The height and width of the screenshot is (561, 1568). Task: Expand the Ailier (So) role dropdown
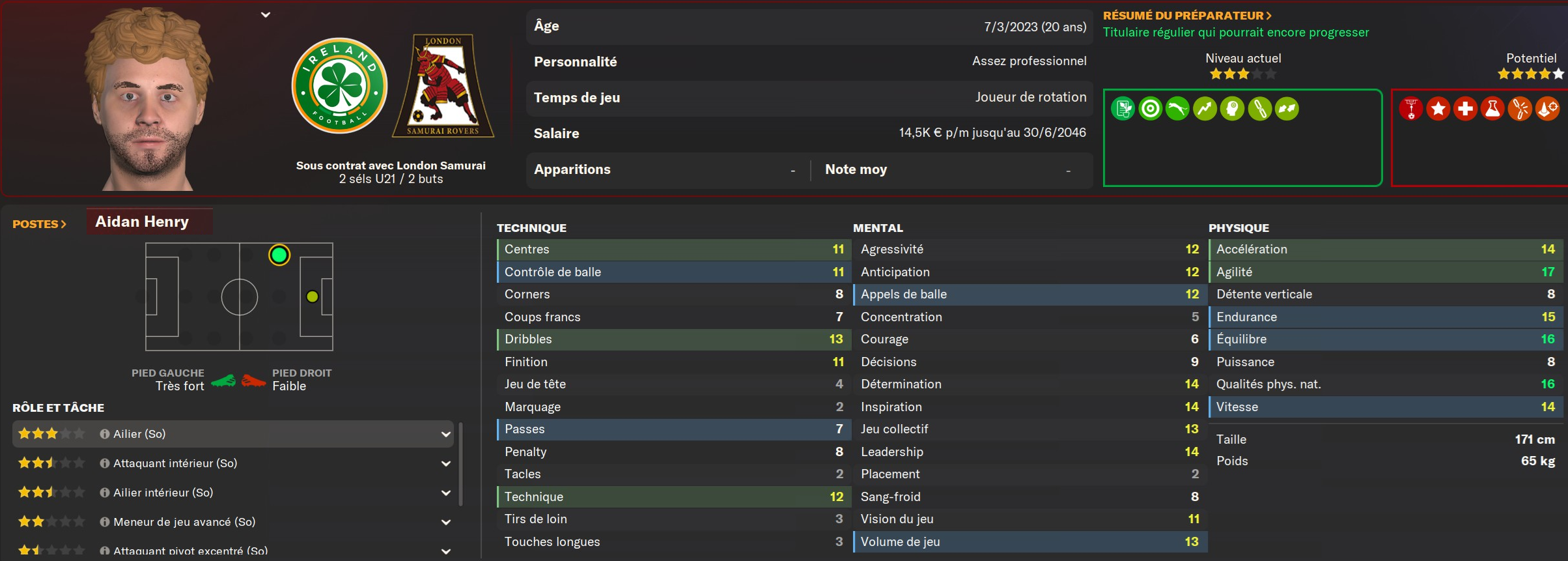pyautogui.click(x=446, y=434)
